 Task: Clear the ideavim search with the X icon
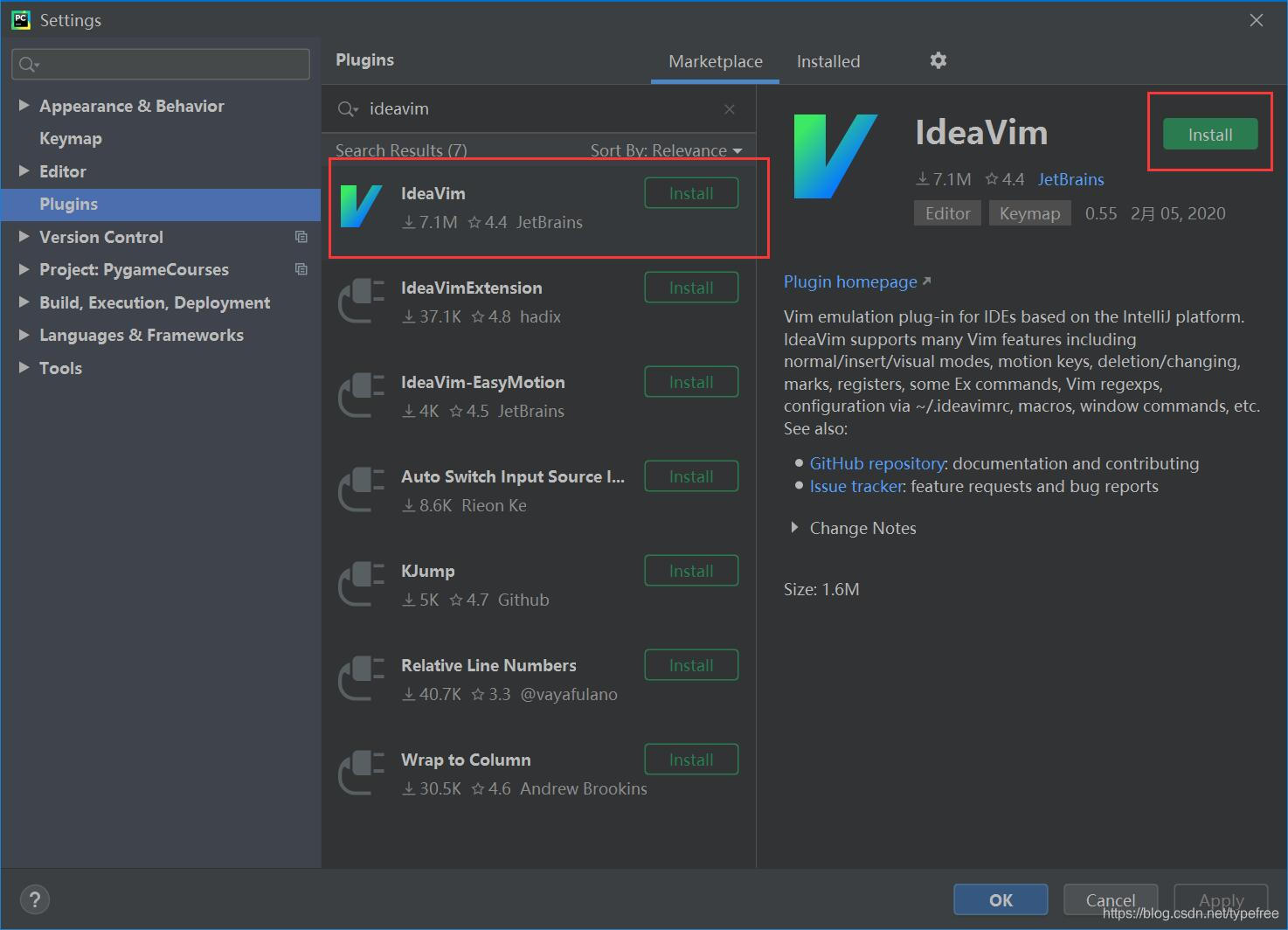coord(730,109)
